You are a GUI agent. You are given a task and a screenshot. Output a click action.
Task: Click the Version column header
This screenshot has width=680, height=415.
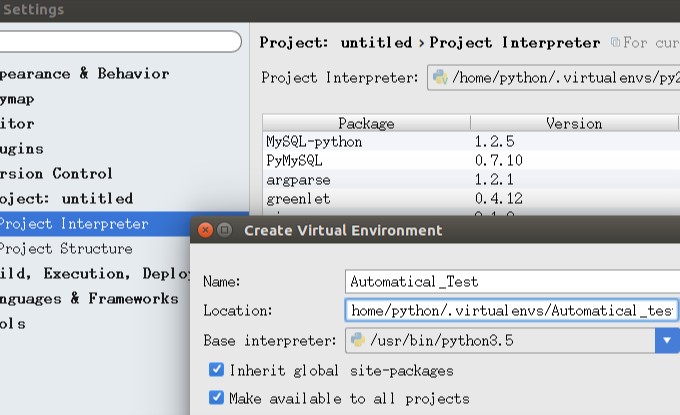click(x=574, y=123)
